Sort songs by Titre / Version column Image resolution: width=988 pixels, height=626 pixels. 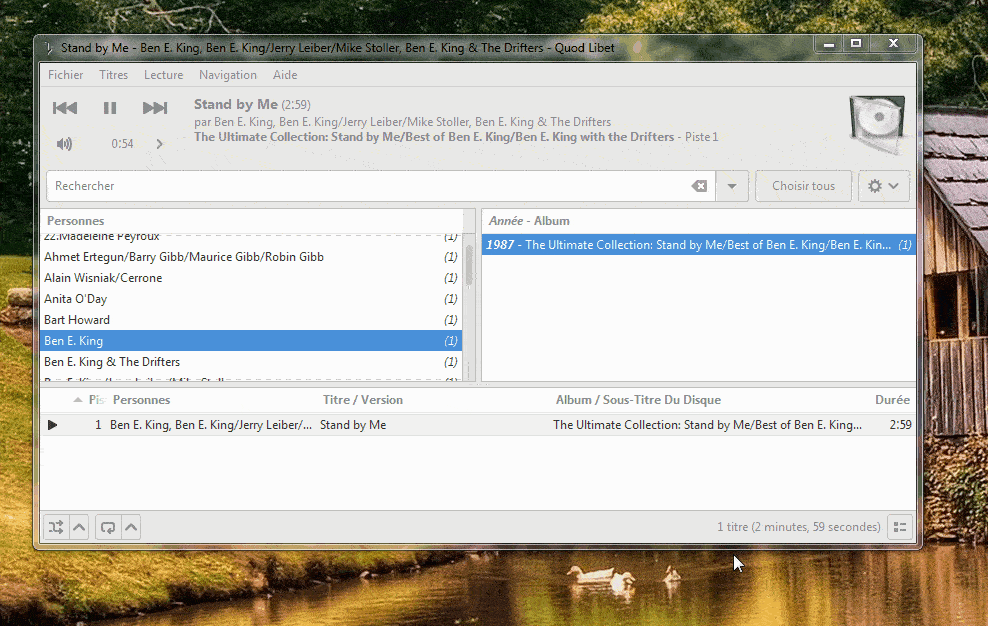434,400
